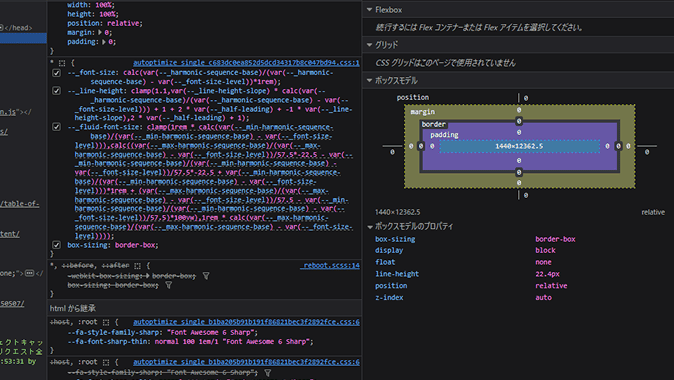Image resolution: width=674 pixels, height=380 pixels.
Task: Edit the border-top value in box model
Action: pos(519,121)
